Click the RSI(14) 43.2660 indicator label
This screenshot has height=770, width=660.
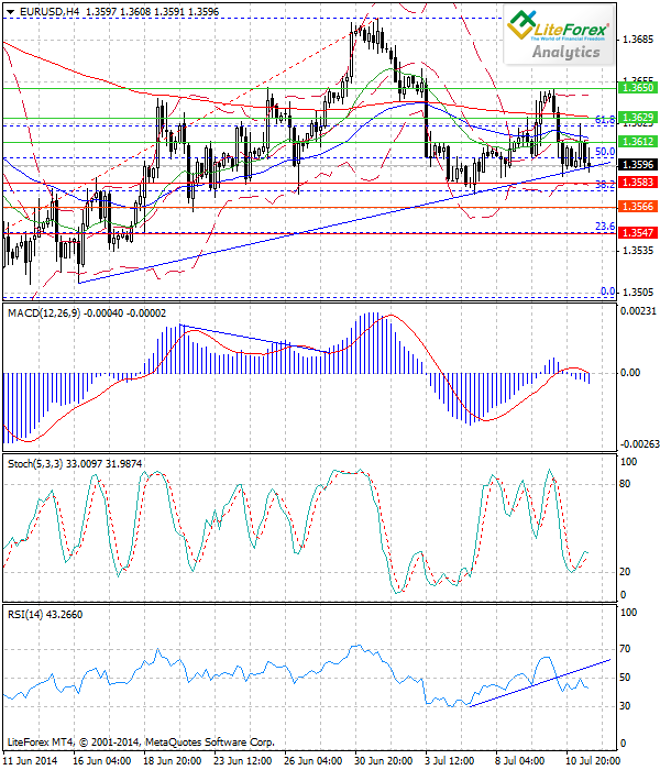[x=45, y=614]
